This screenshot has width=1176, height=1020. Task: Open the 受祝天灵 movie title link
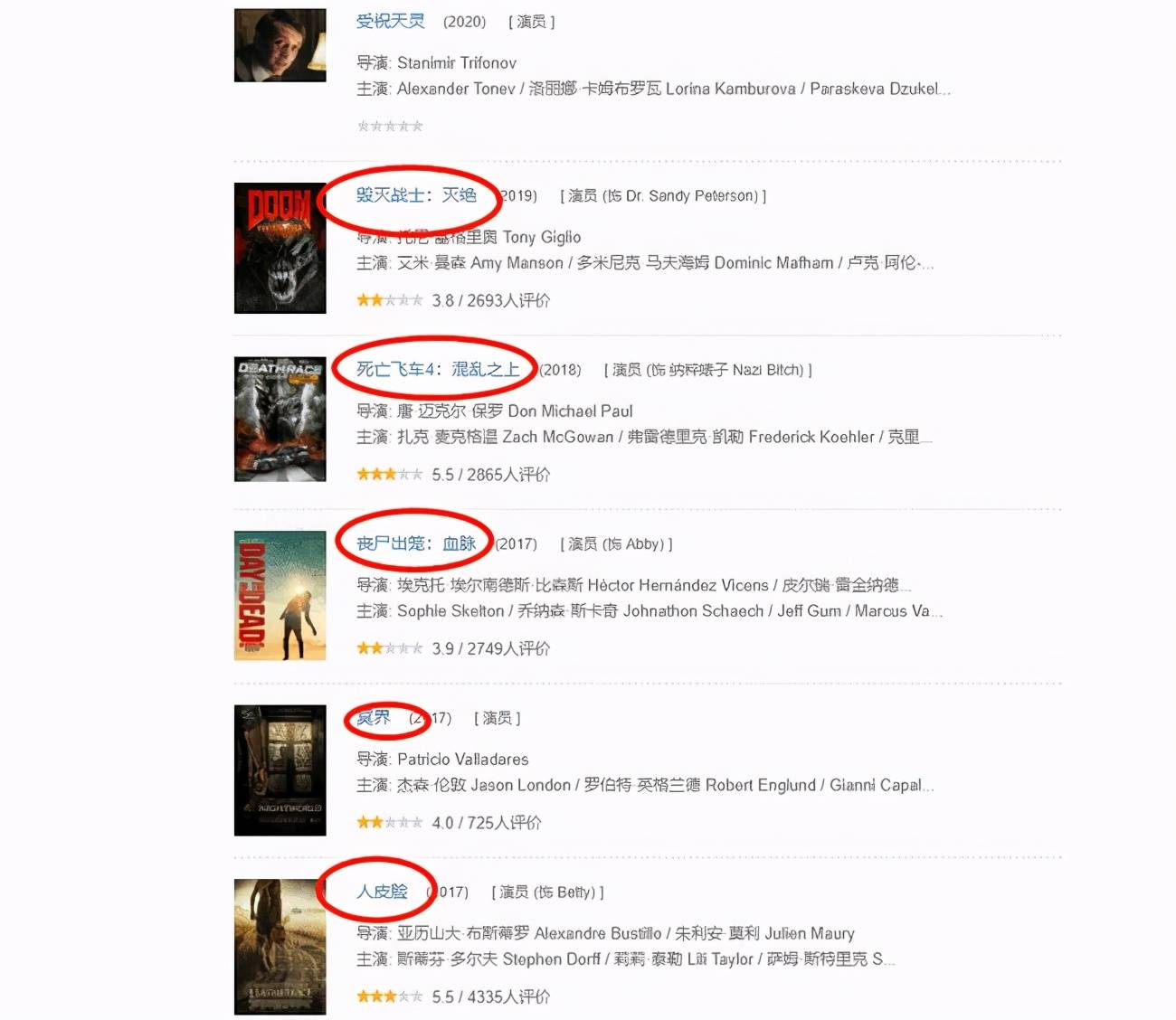point(390,21)
